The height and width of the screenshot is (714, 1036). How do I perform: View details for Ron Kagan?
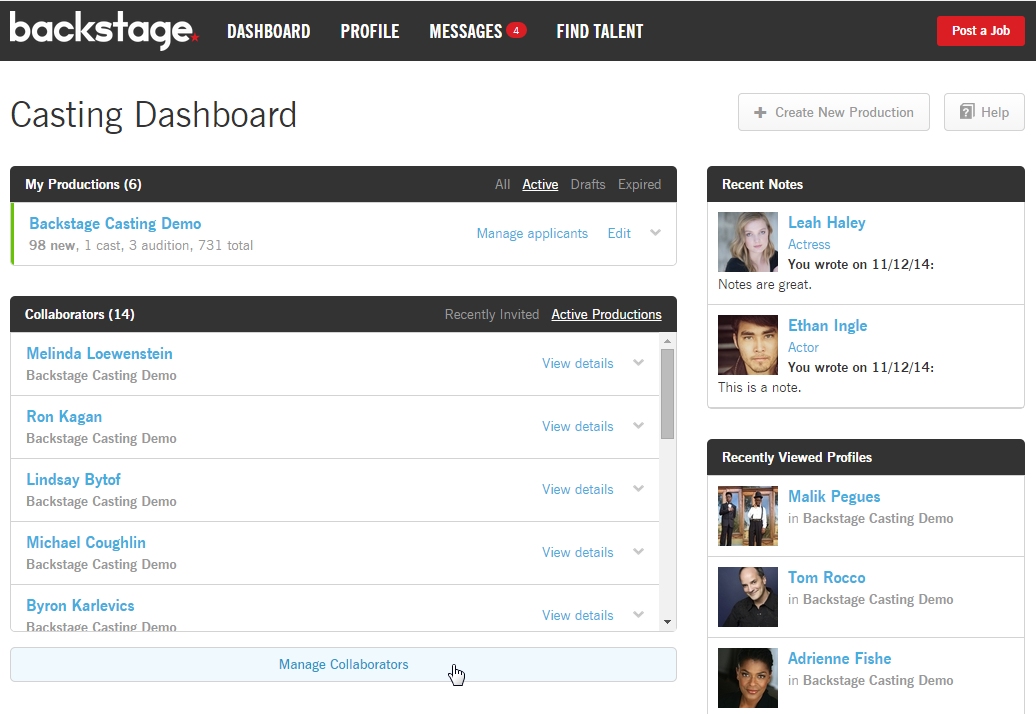577,426
